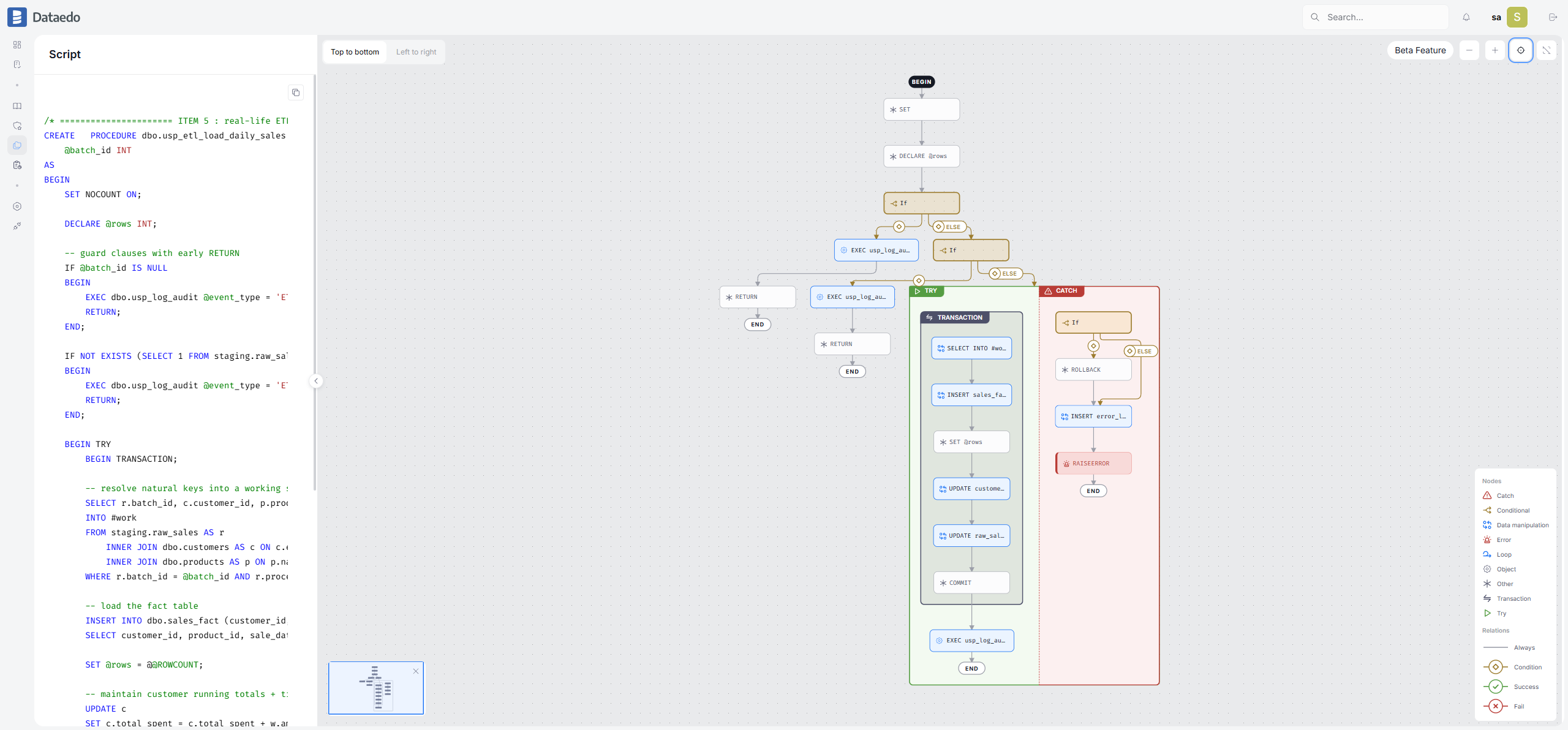The image size is (1568, 730).
Task: Select the COMMIT node
Action: 971,583
